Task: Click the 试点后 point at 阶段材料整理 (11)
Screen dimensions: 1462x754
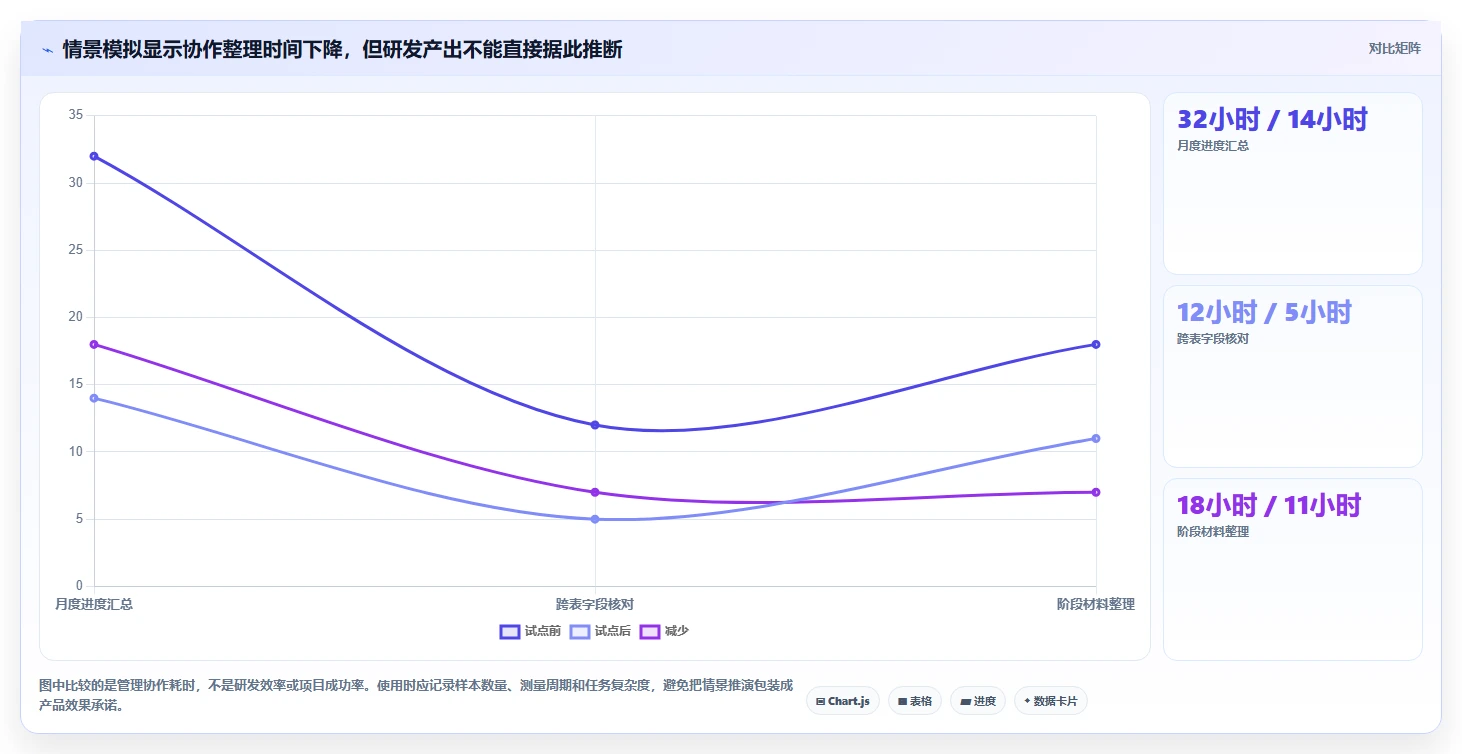Action: pos(1096,438)
